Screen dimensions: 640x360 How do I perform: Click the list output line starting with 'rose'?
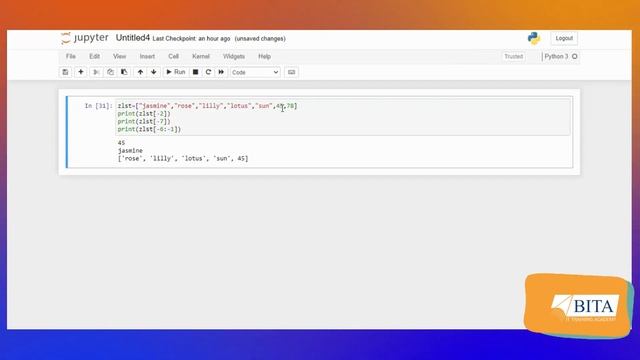(183, 158)
